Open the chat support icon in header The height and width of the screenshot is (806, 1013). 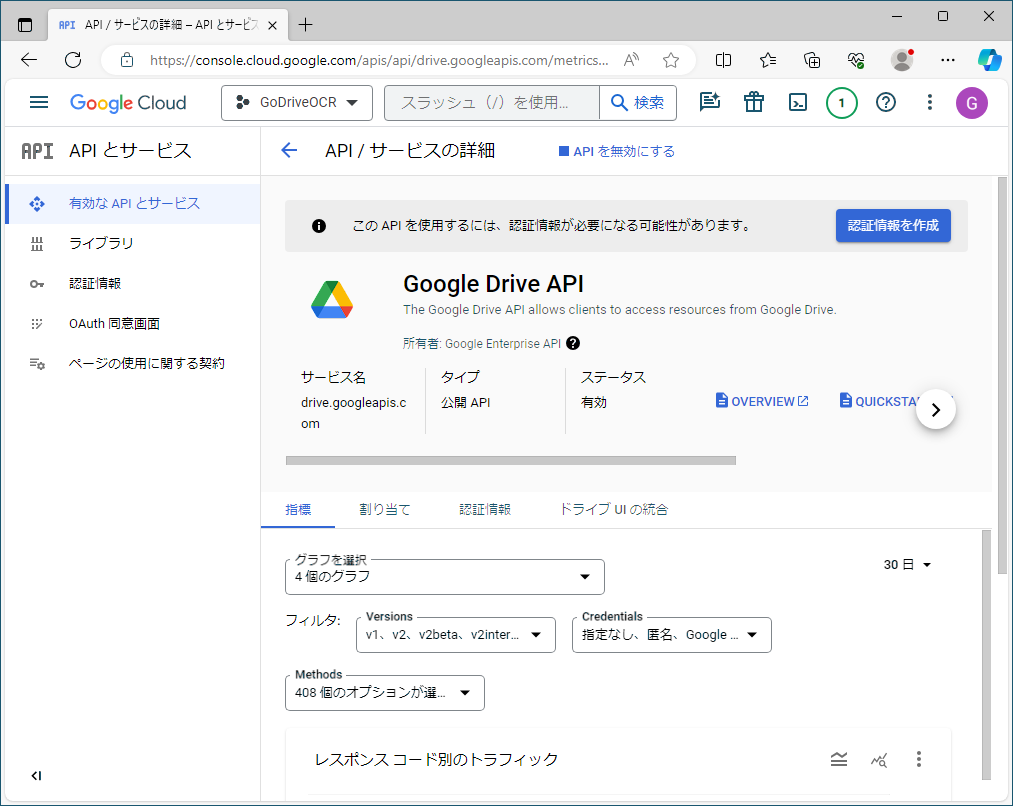(x=709, y=102)
